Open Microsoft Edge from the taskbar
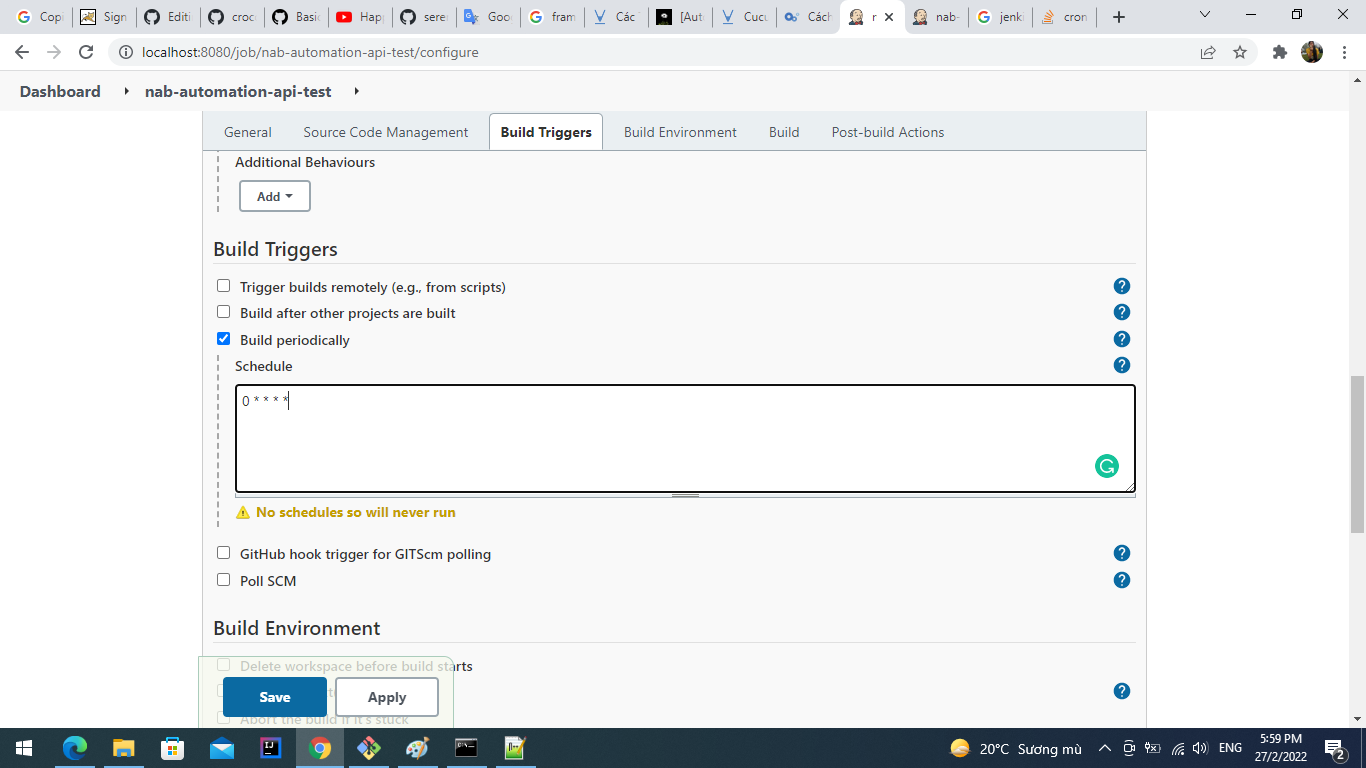Viewport: 1366px width, 768px height. tap(75, 748)
